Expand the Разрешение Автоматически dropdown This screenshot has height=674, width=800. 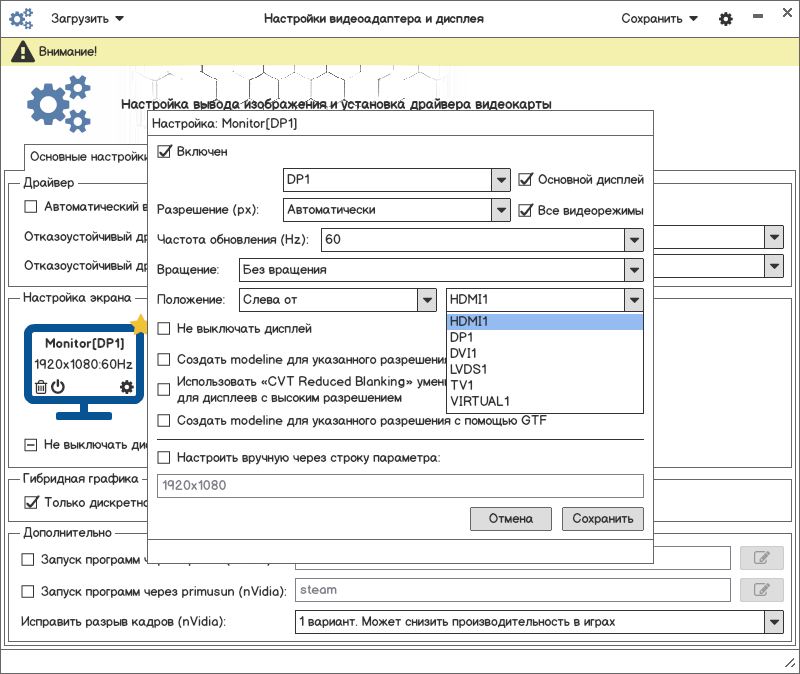point(501,210)
